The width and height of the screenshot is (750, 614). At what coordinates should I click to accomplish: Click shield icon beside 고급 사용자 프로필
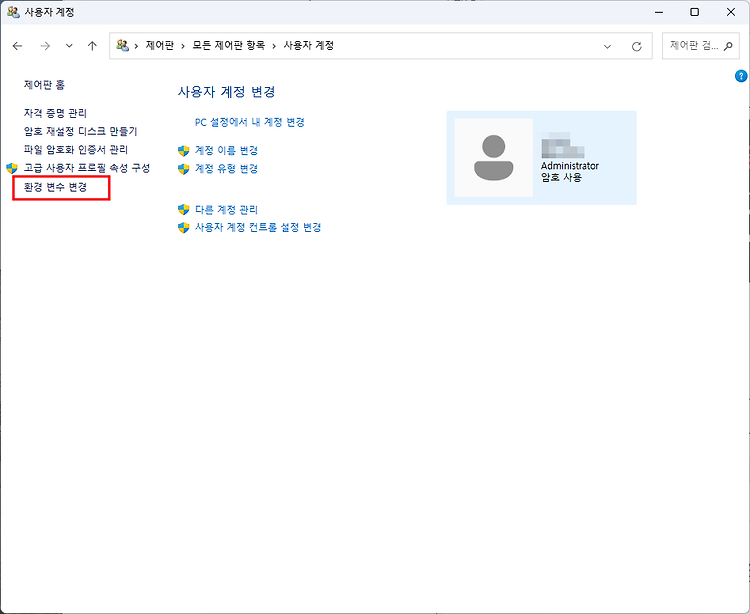coord(12,168)
